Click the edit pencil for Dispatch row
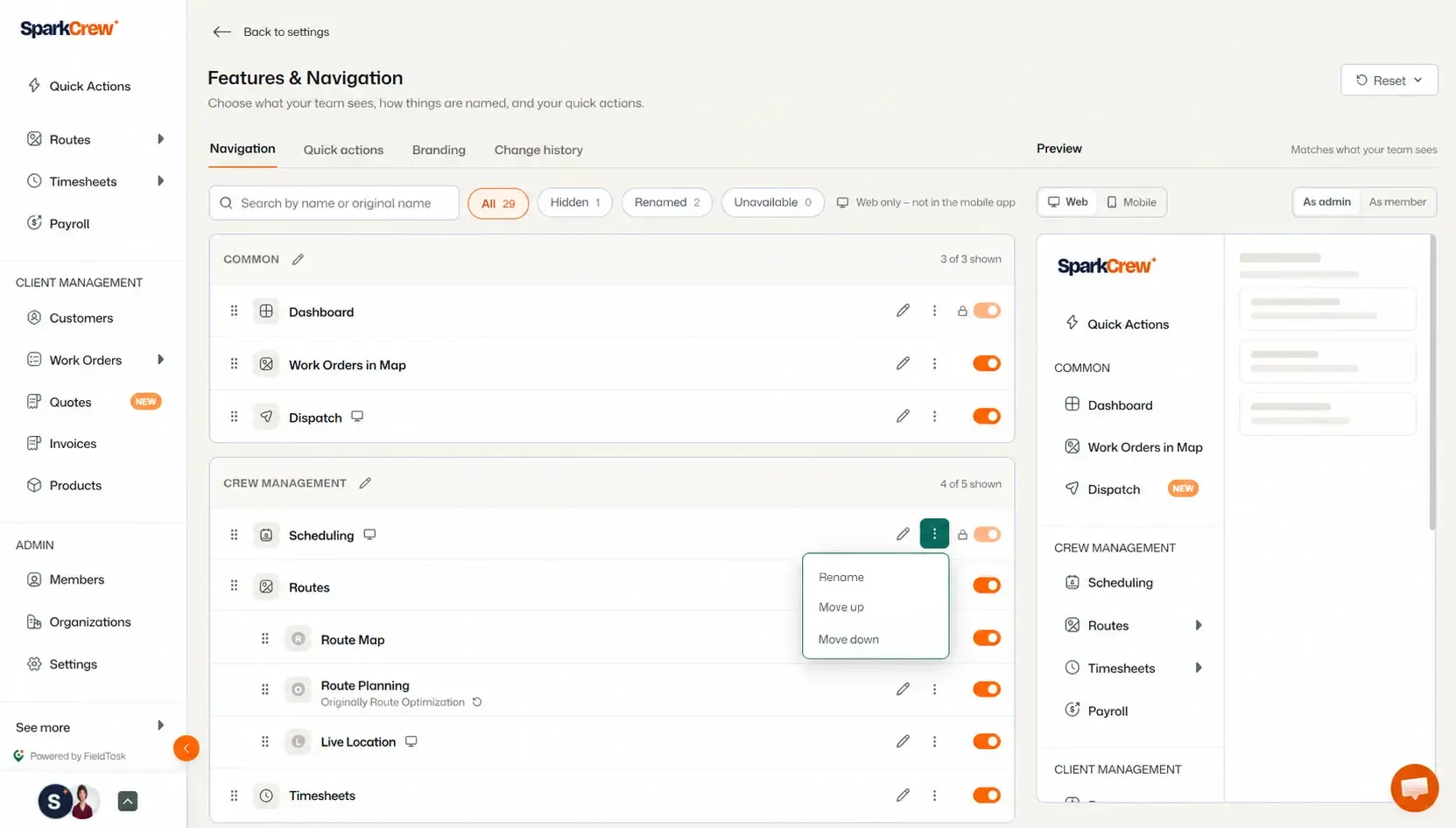 coord(903,416)
